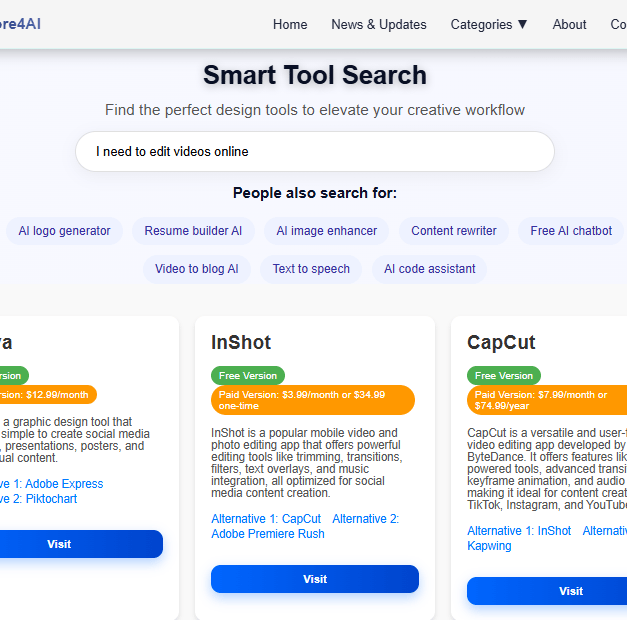
Task: Choose the AI image enhancer chip
Action: coord(326,231)
